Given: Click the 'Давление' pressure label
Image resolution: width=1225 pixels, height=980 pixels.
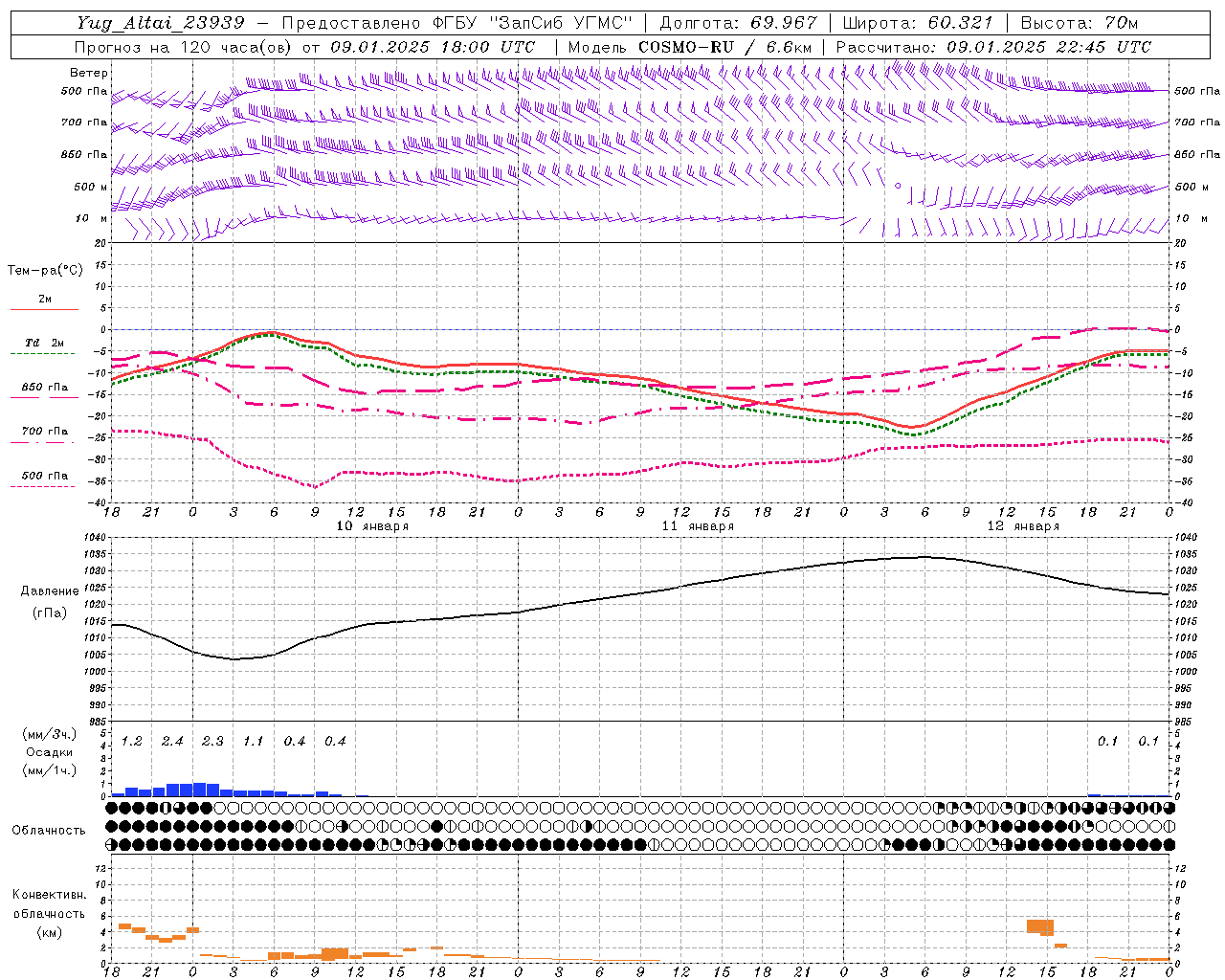Looking at the screenshot, I should click(x=50, y=591).
